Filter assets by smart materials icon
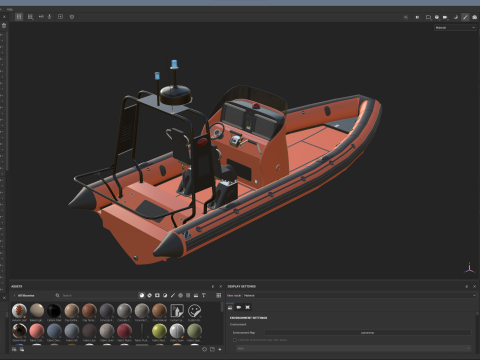Screen dimensions: 480x360 tap(150, 295)
